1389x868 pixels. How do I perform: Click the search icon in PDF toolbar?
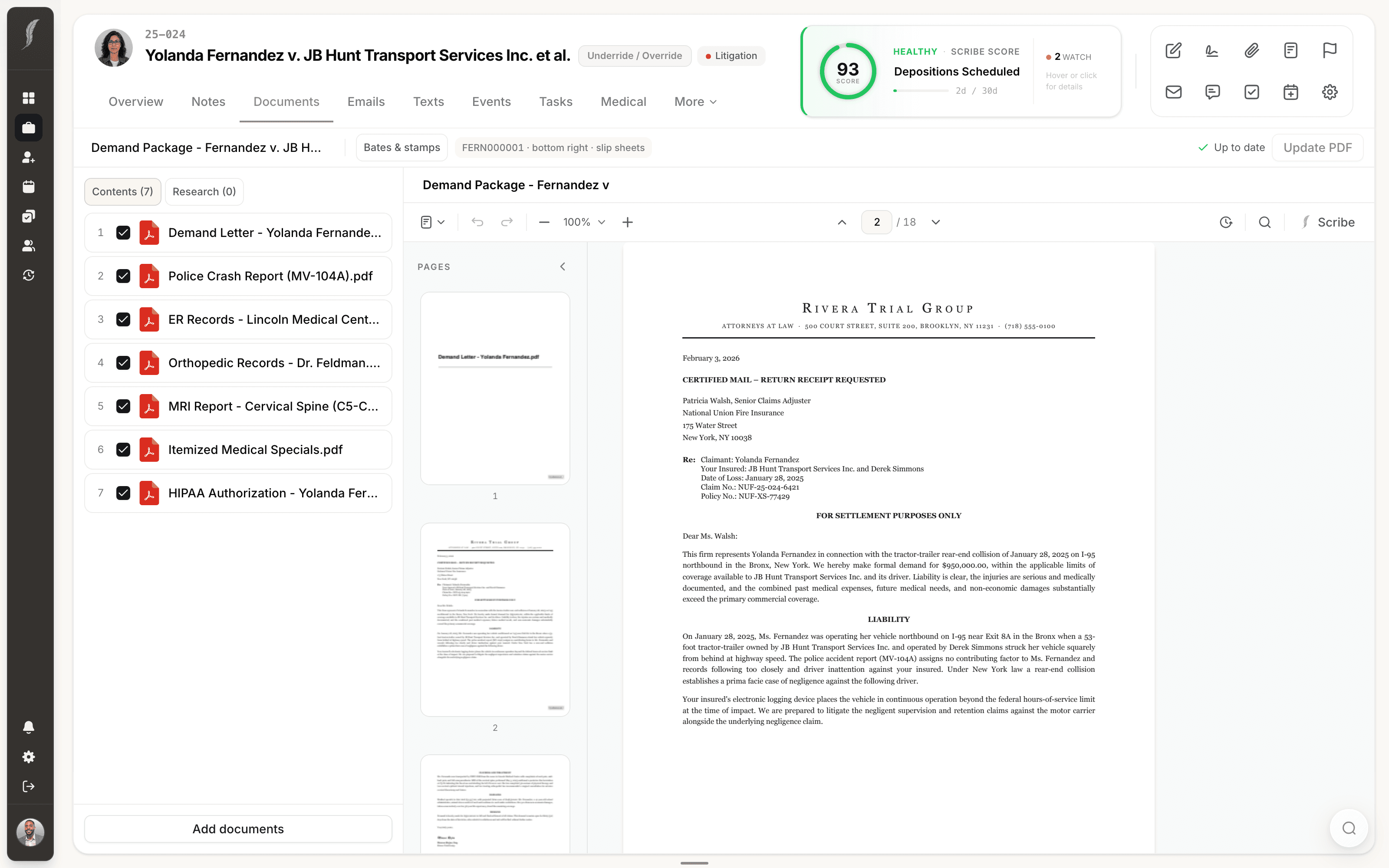[1264, 222]
